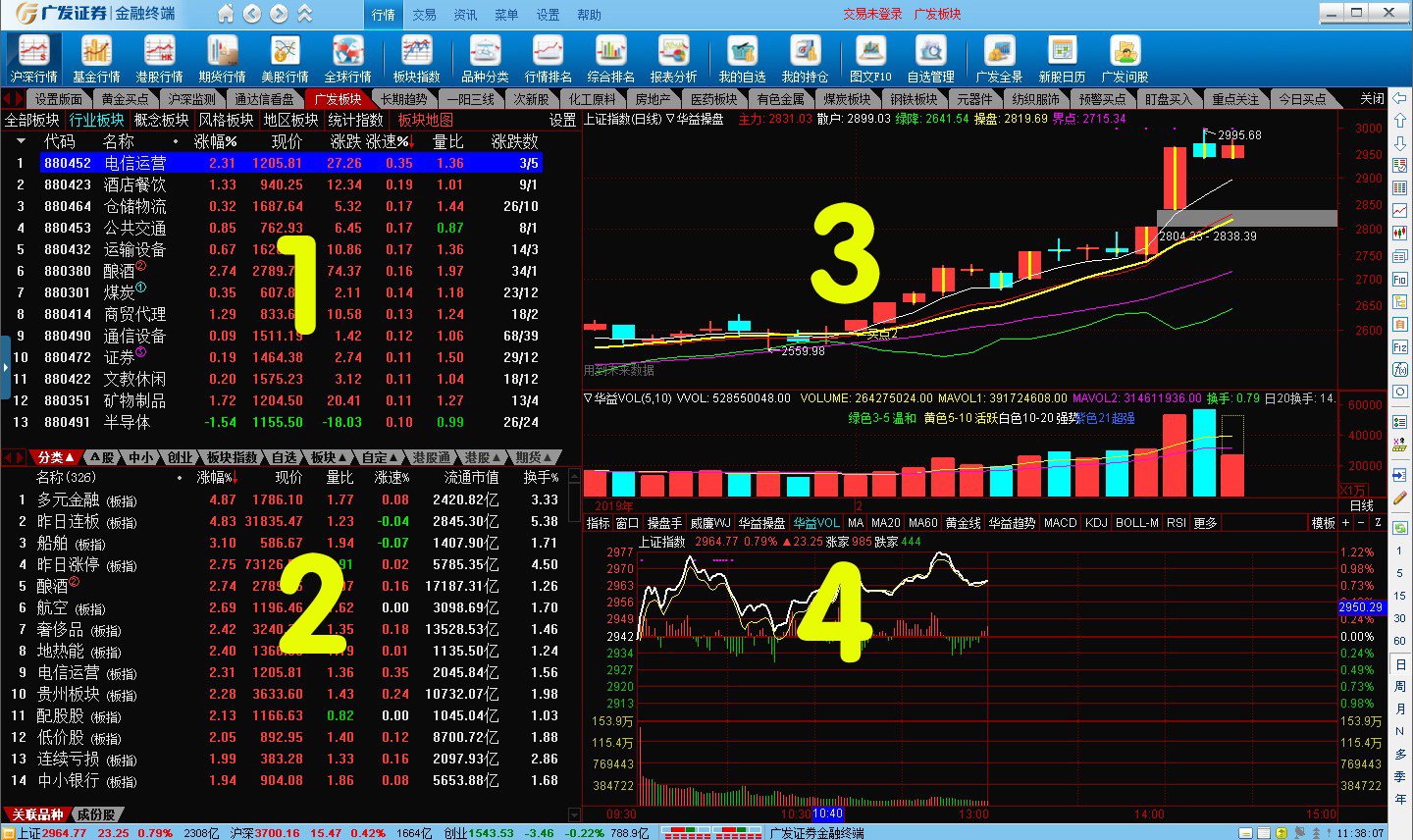1413x840 pixels.
Task: Open the 品种分类 category icon
Action: (x=485, y=59)
